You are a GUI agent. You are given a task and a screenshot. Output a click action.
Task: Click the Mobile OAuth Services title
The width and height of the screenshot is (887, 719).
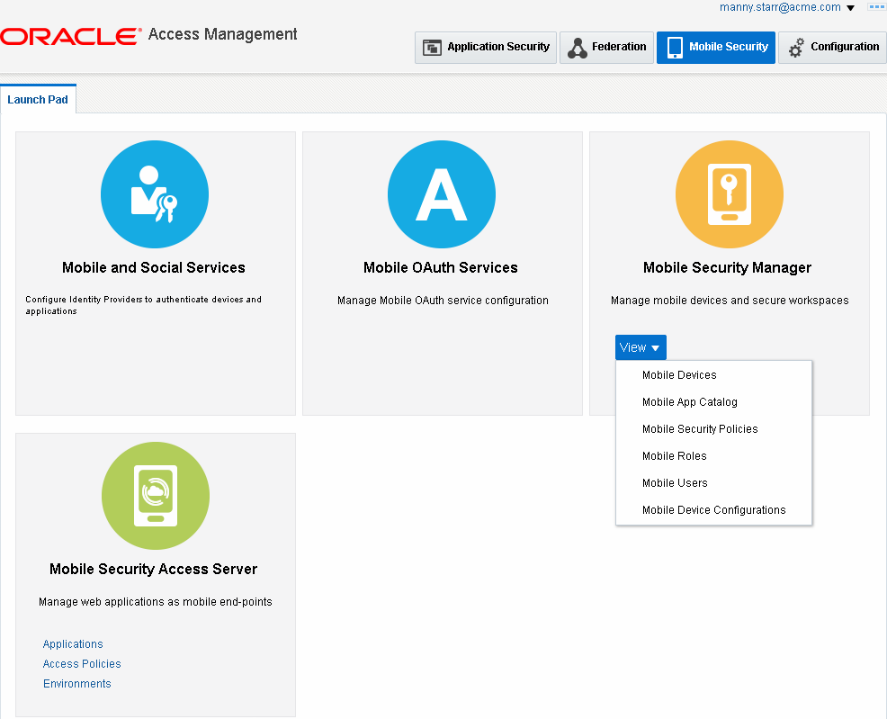click(x=441, y=268)
